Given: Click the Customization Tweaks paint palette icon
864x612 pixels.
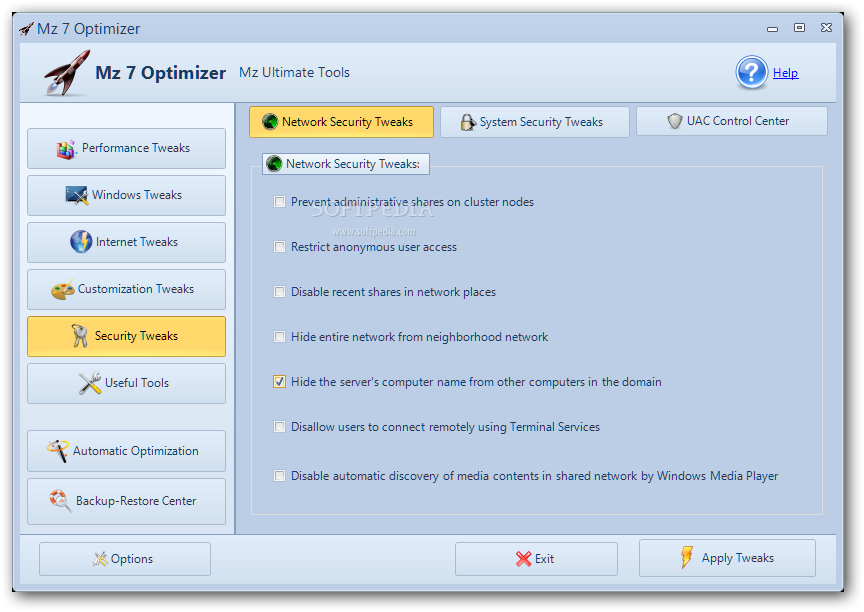Looking at the screenshot, I should (62, 289).
